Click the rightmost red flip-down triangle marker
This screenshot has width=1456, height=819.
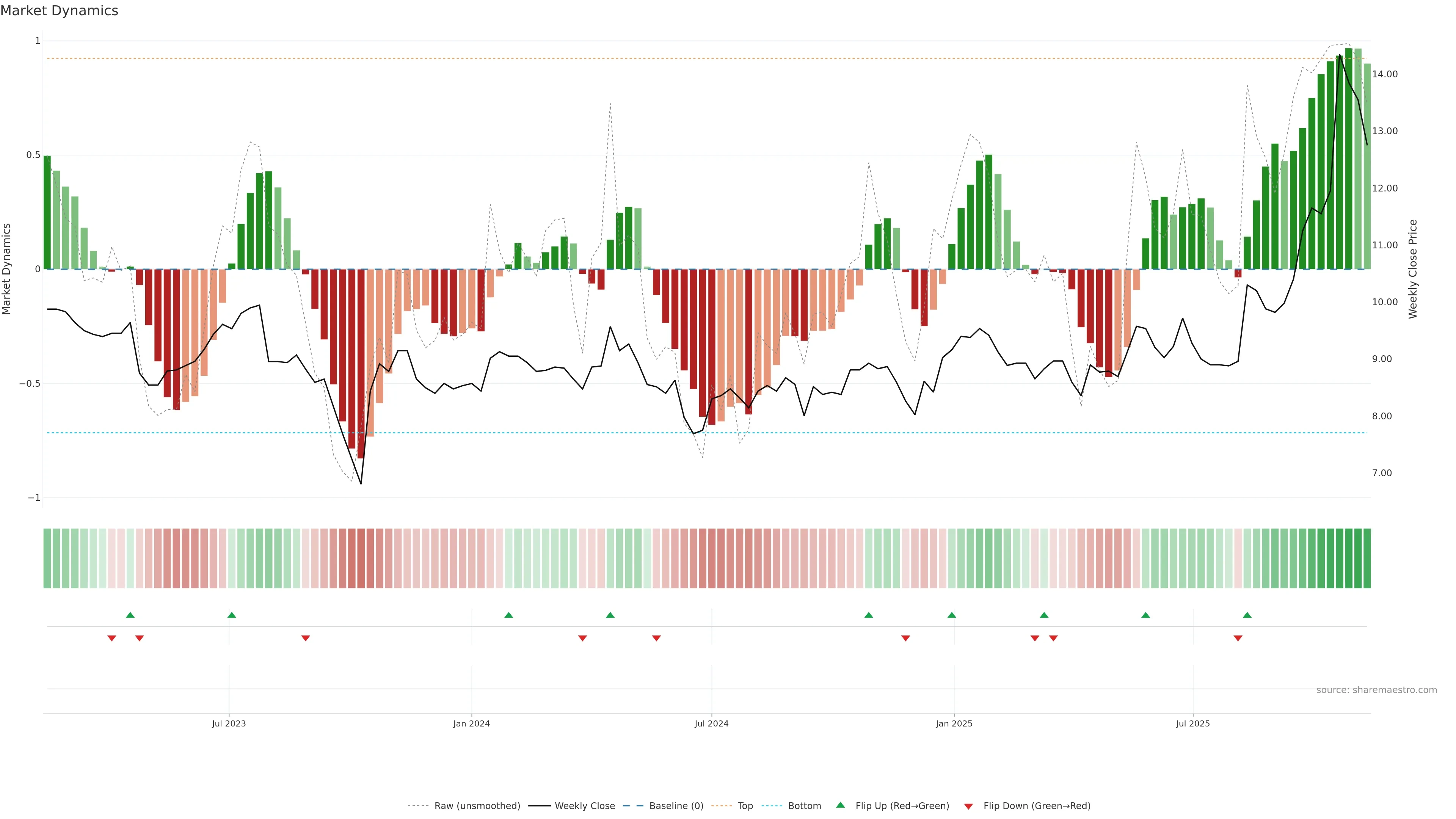click(1238, 638)
